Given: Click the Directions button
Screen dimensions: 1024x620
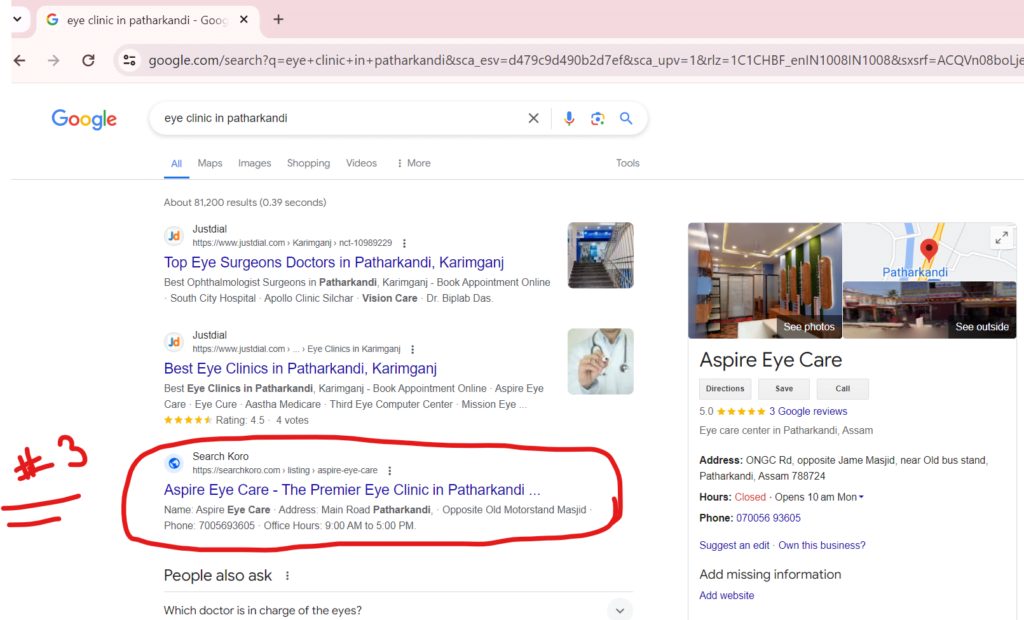Looking at the screenshot, I should [x=725, y=389].
